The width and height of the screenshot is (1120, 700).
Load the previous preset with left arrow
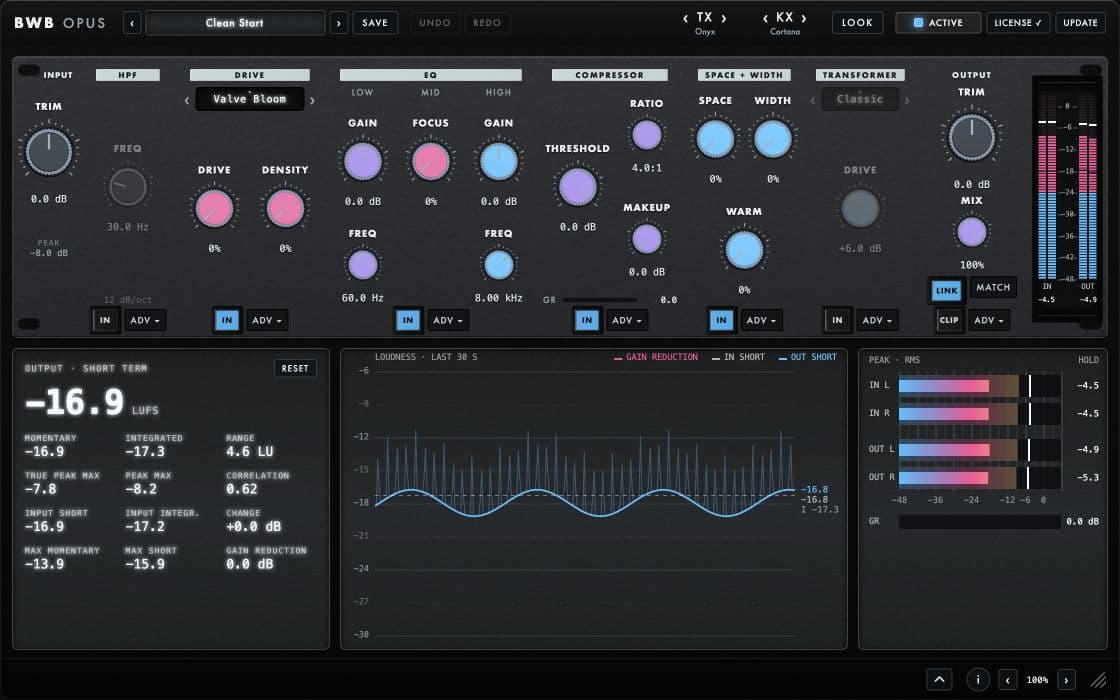point(132,23)
